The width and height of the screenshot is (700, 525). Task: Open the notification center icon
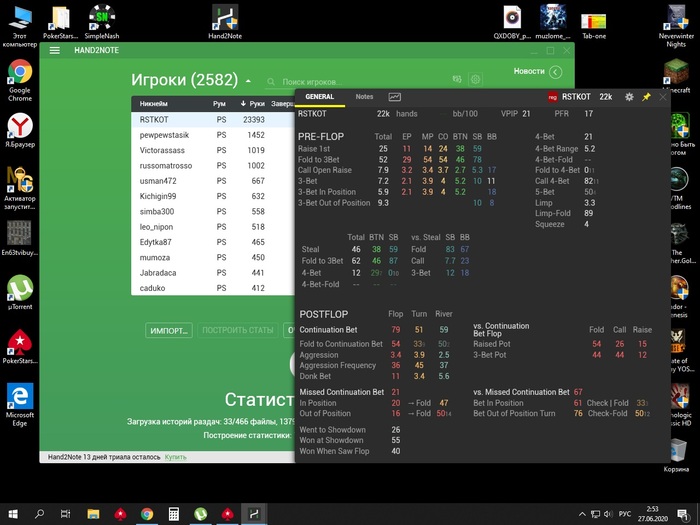[x=683, y=514]
